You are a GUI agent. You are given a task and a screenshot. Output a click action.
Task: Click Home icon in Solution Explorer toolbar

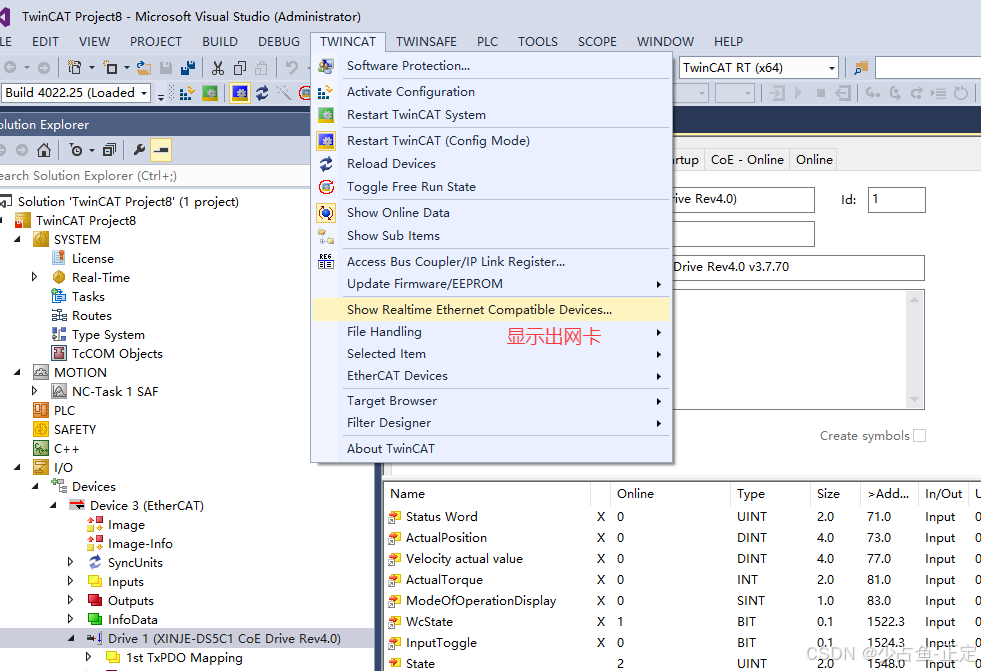click(x=44, y=150)
